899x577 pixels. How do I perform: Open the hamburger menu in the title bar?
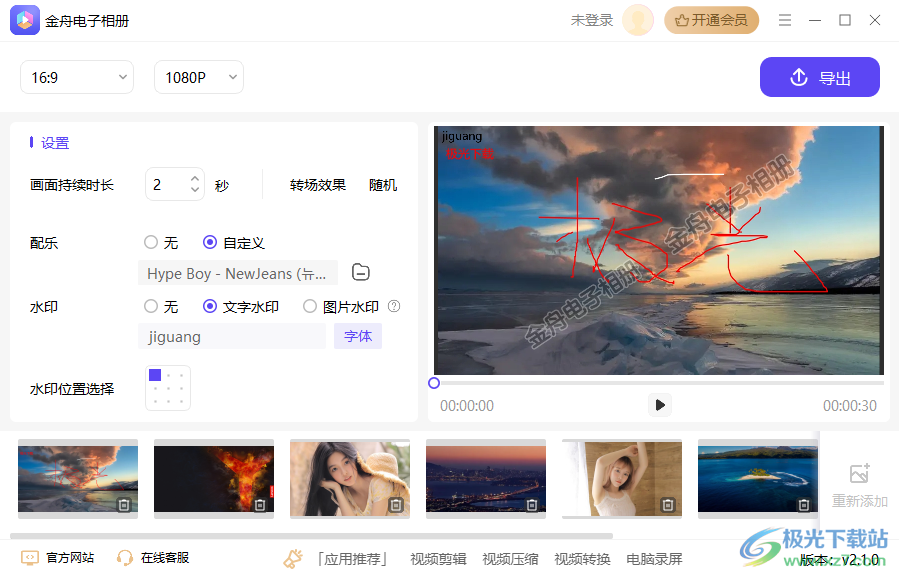click(x=785, y=20)
